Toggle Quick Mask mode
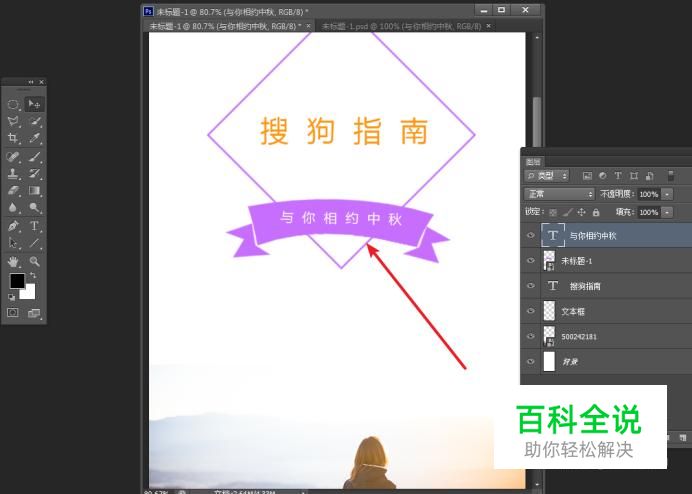This screenshot has width=692, height=494. pyautogui.click(x=13, y=313)
